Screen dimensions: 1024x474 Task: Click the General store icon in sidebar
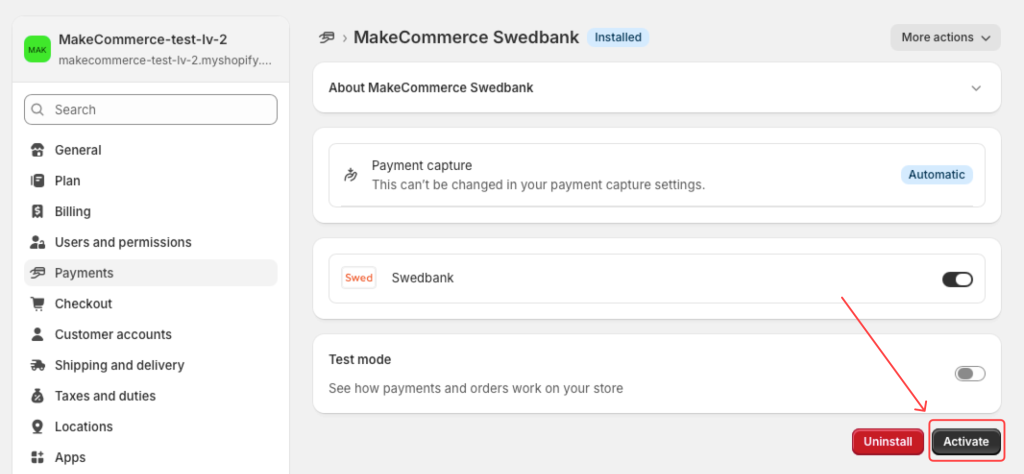tap(38, 150)
